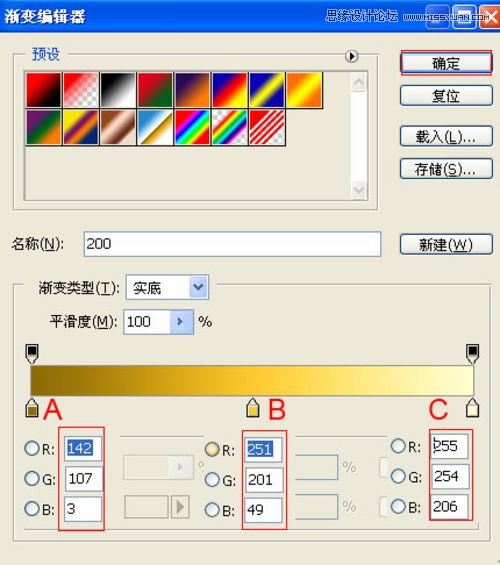
Task: Click the presets list scroll-down arrow
Action: [x=359, y=189]
